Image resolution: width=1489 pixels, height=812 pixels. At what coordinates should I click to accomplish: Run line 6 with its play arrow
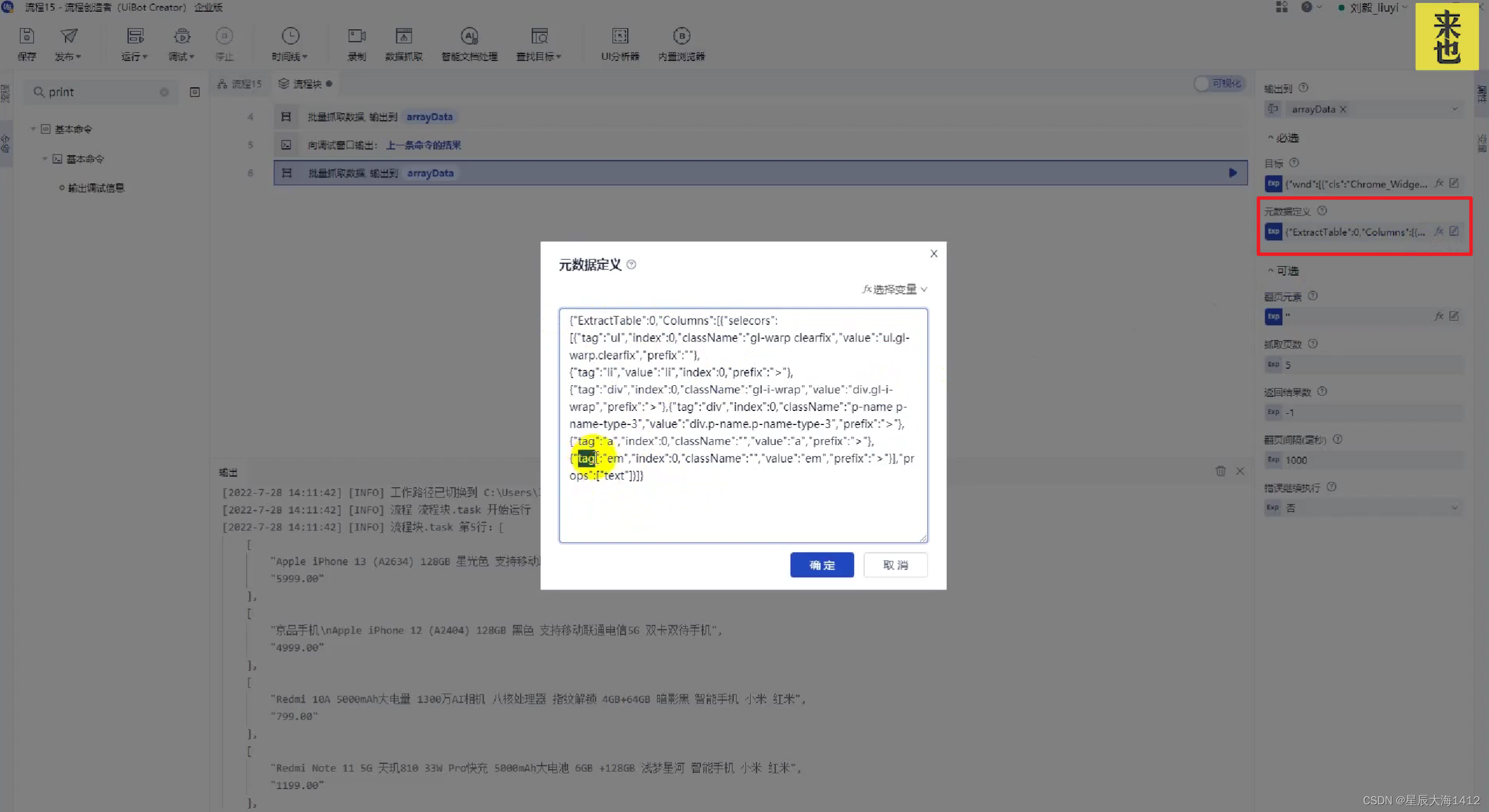point(1233,173)
